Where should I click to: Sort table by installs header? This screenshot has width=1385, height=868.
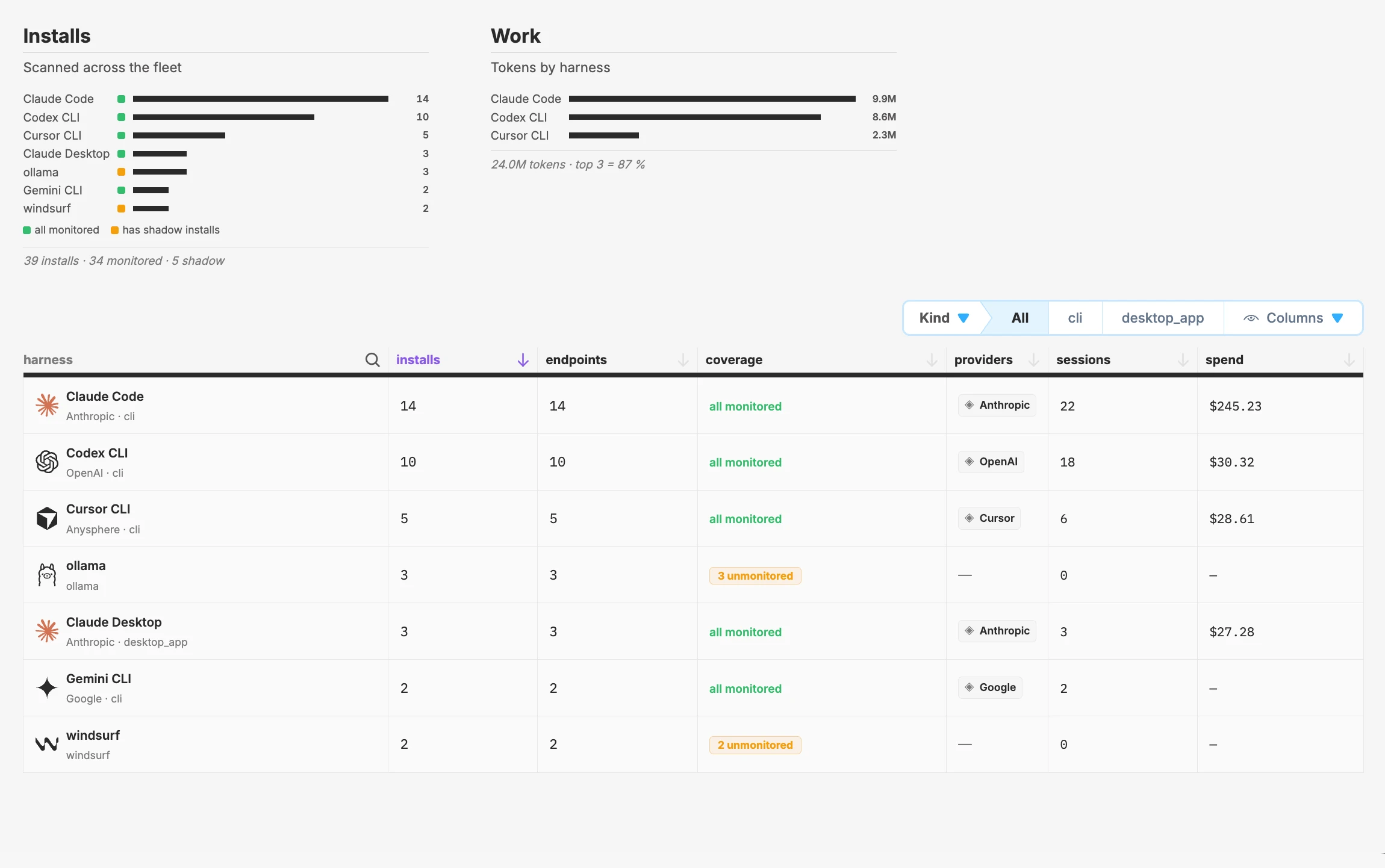coord(418,360)
